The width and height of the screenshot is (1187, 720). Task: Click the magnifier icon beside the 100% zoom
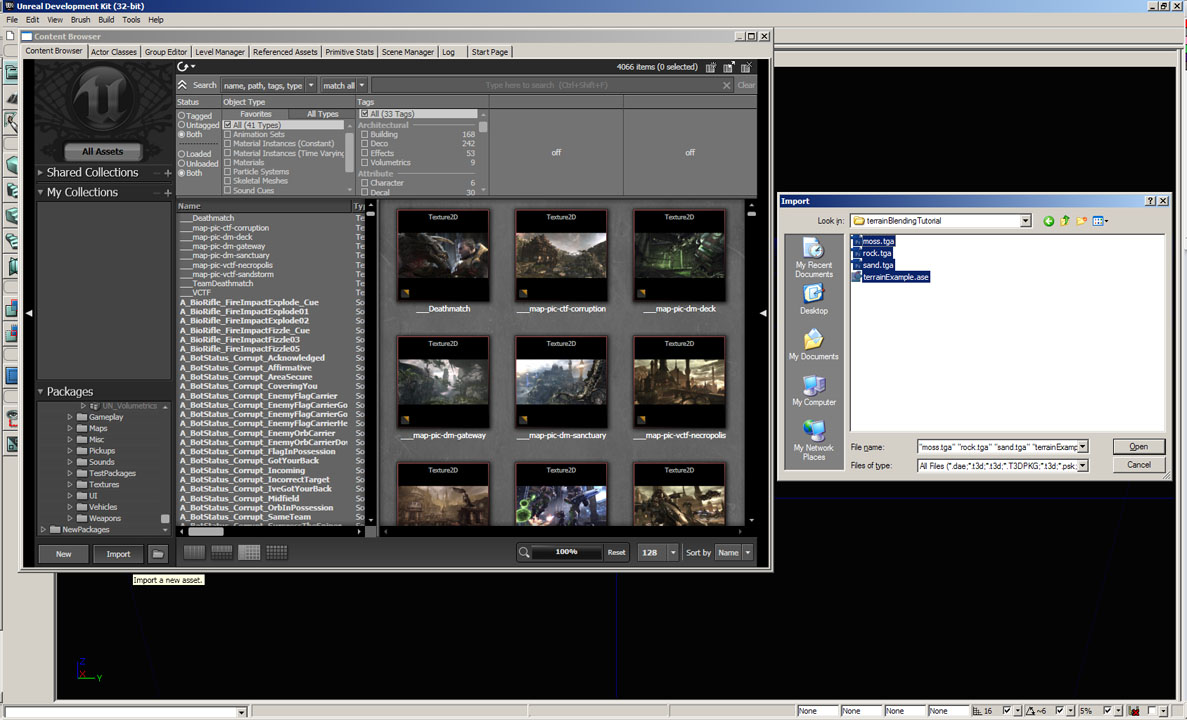pyautogui.click(x=524, y=552)
